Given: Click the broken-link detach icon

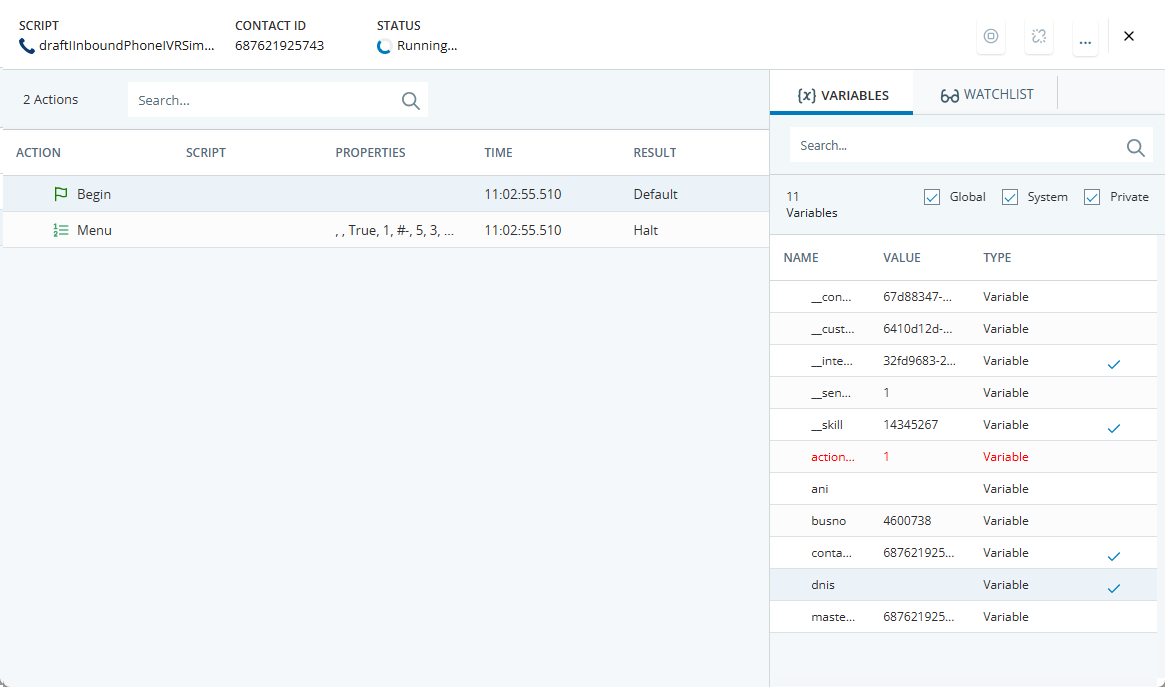Looking at the screenshot, I should [1039, 36].
